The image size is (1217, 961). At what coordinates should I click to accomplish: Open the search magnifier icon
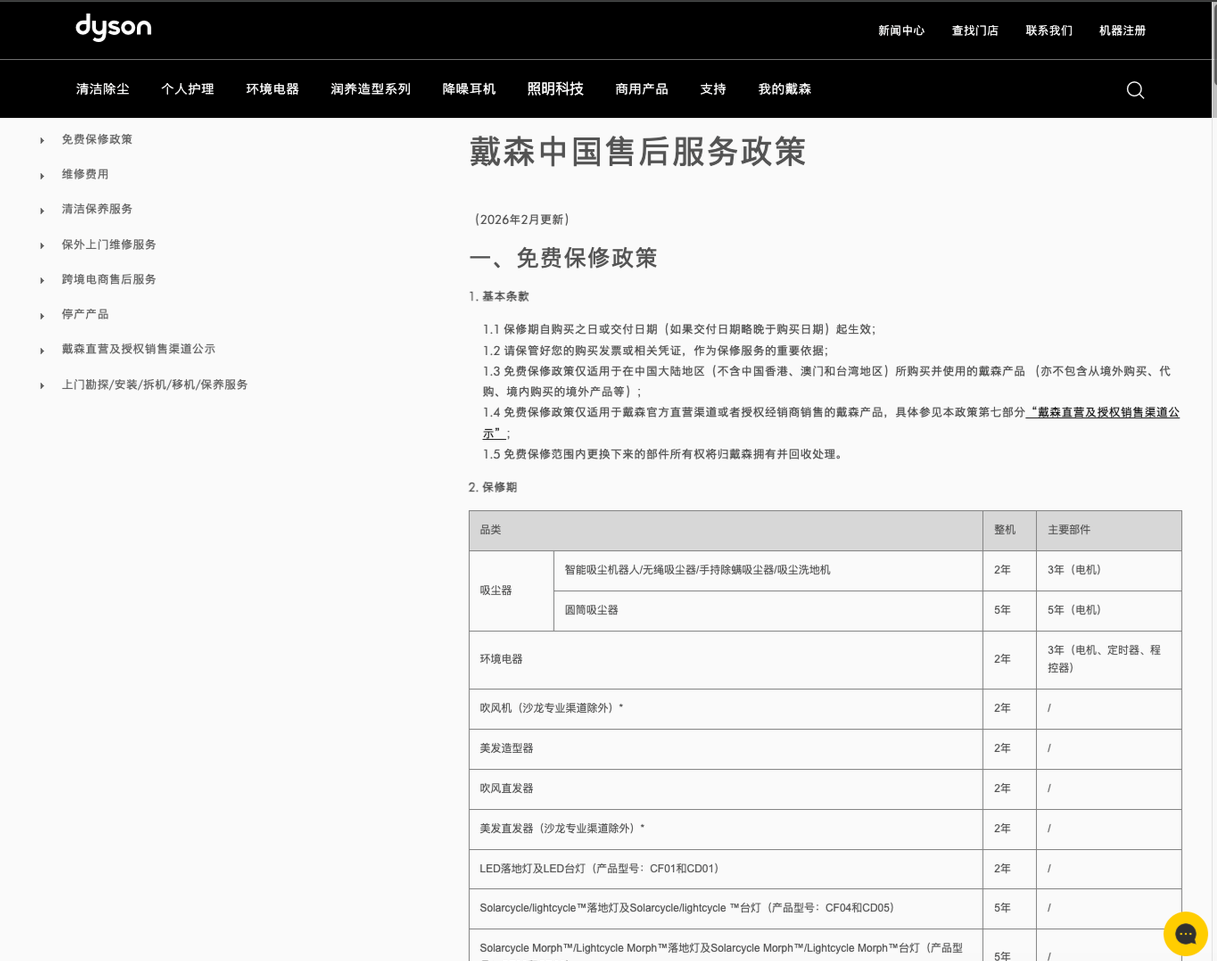coord(1135,90)
